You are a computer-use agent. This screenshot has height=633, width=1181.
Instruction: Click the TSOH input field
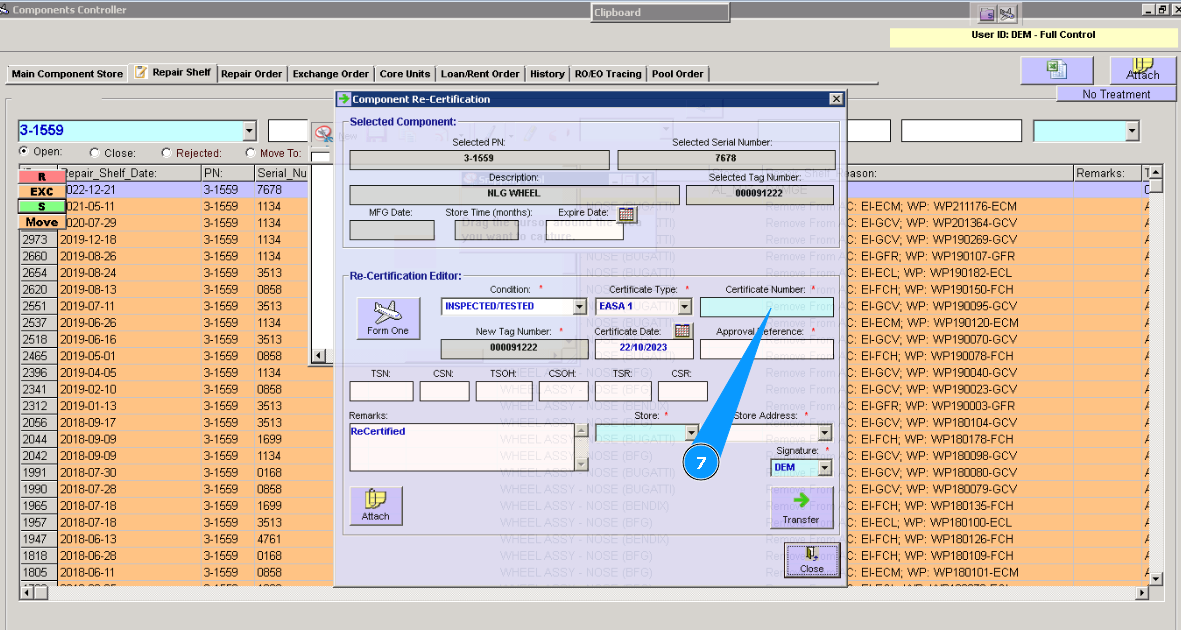point(504,391)
